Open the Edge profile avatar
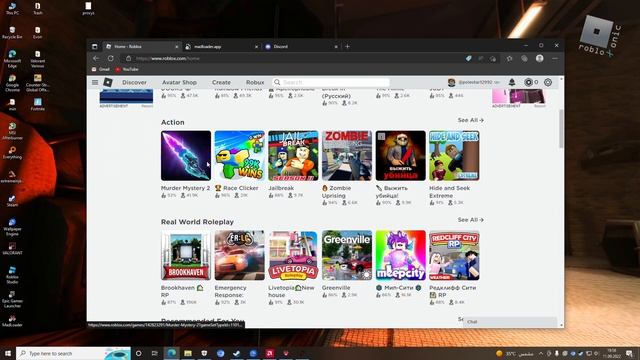Screen dimensions: 640x360 (x=540, y=58)
